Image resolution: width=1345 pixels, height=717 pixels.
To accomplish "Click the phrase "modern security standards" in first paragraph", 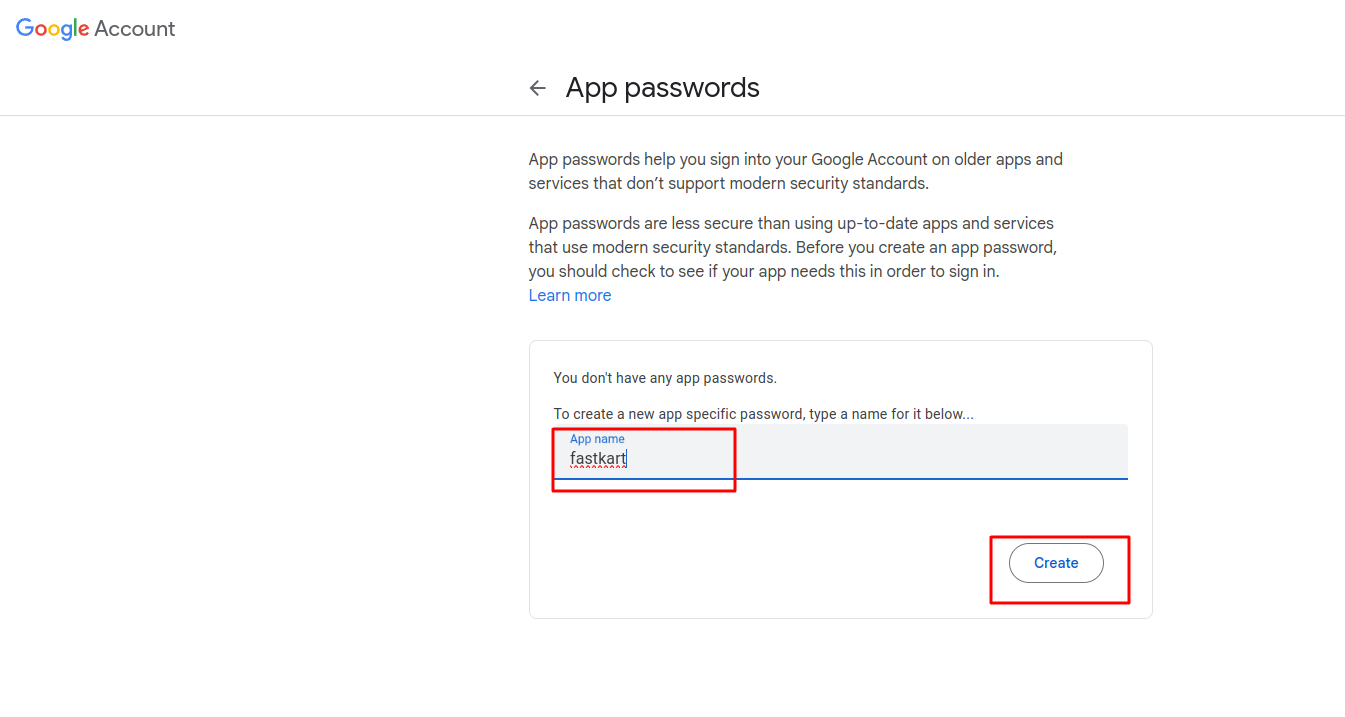I will click(832, 183).
